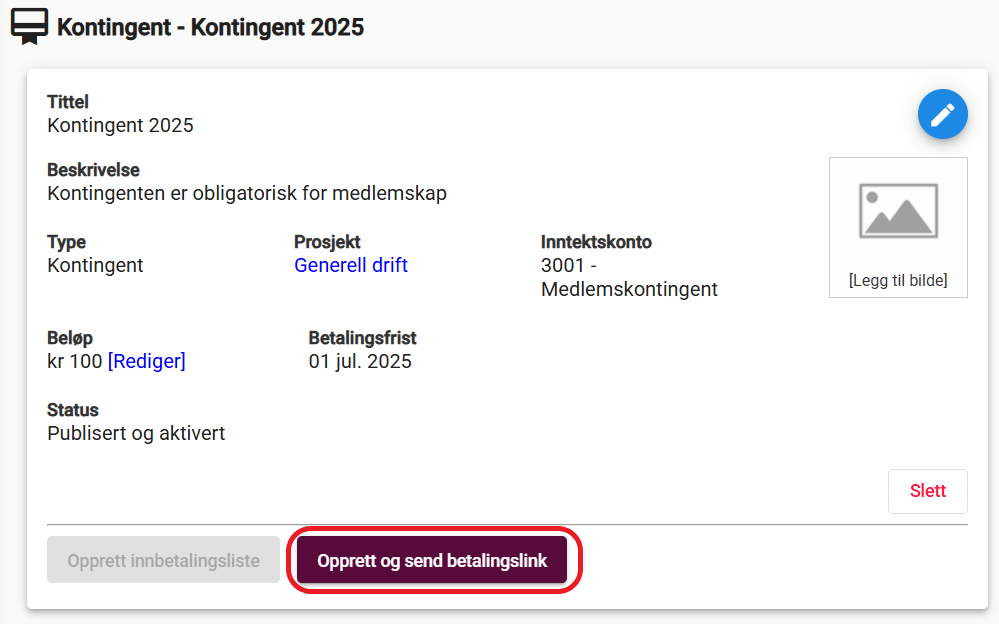Screen dimensions: 999x624
Task: Open the Generell drift project link
Action: [x=350, y=265]
